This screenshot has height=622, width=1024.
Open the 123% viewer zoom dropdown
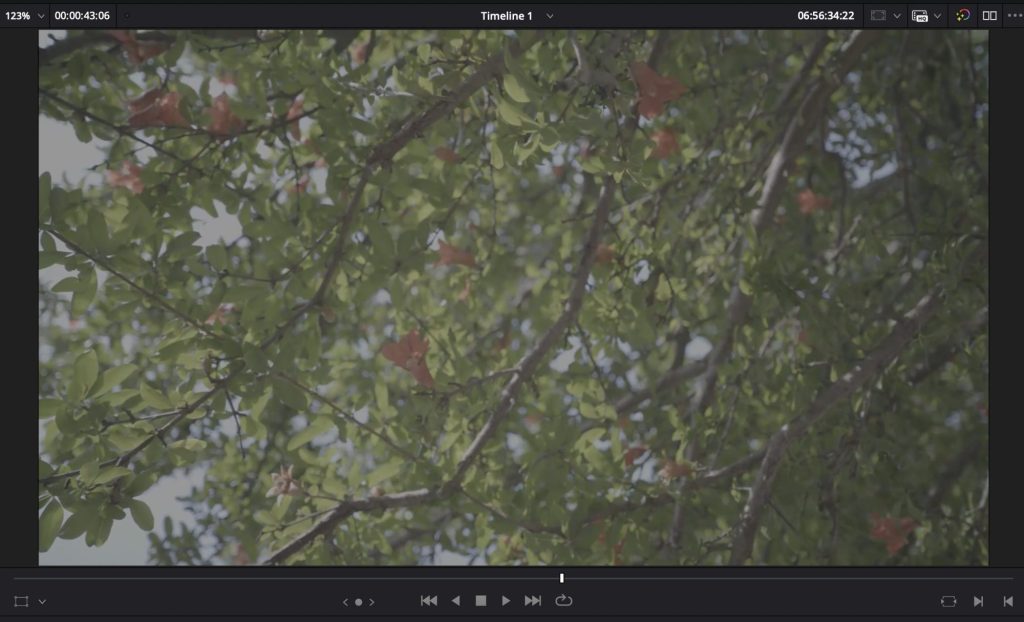pyautogui.click(x=25, y=16)
